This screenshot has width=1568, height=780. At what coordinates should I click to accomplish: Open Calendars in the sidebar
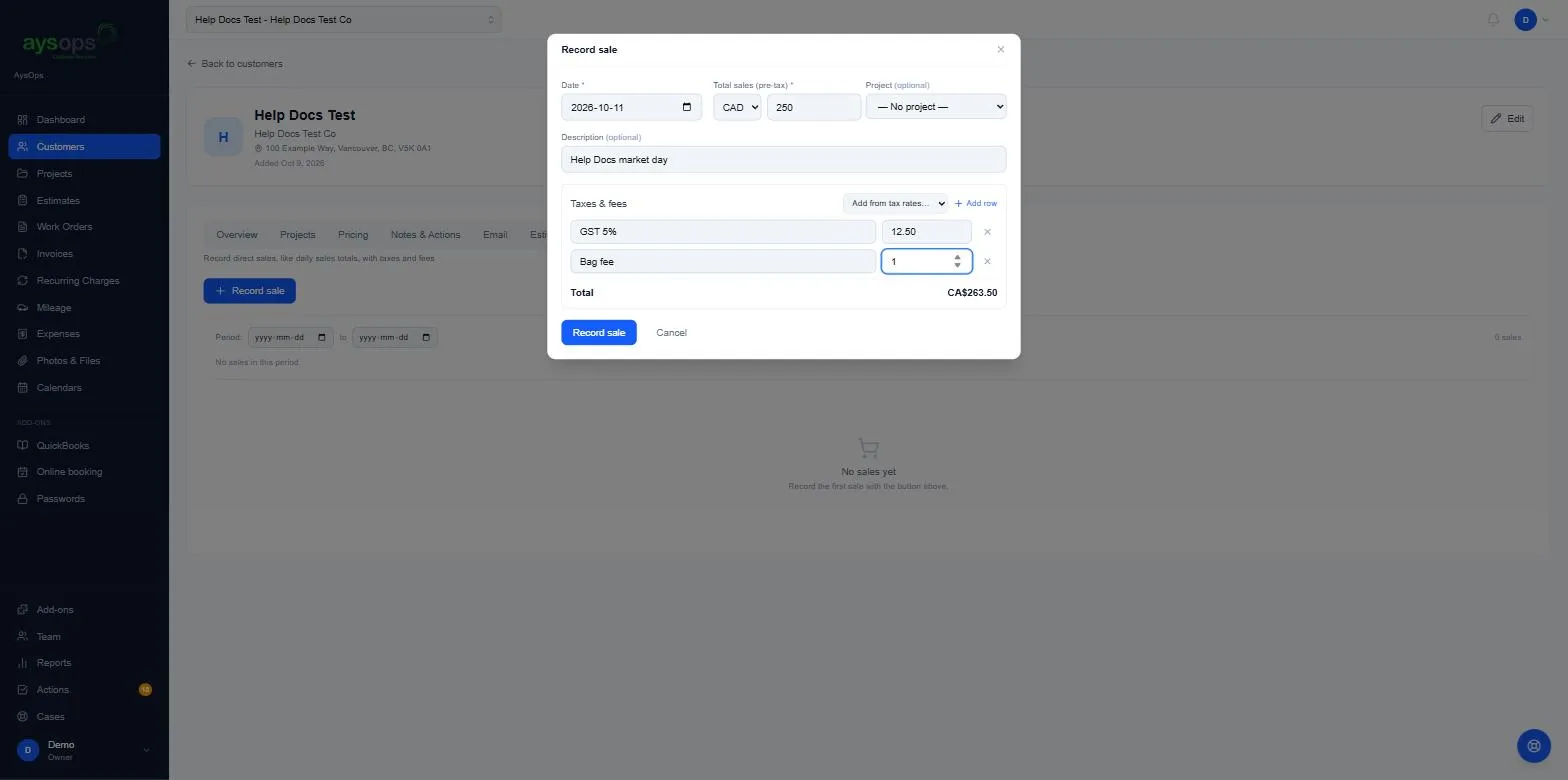[84, 388]
